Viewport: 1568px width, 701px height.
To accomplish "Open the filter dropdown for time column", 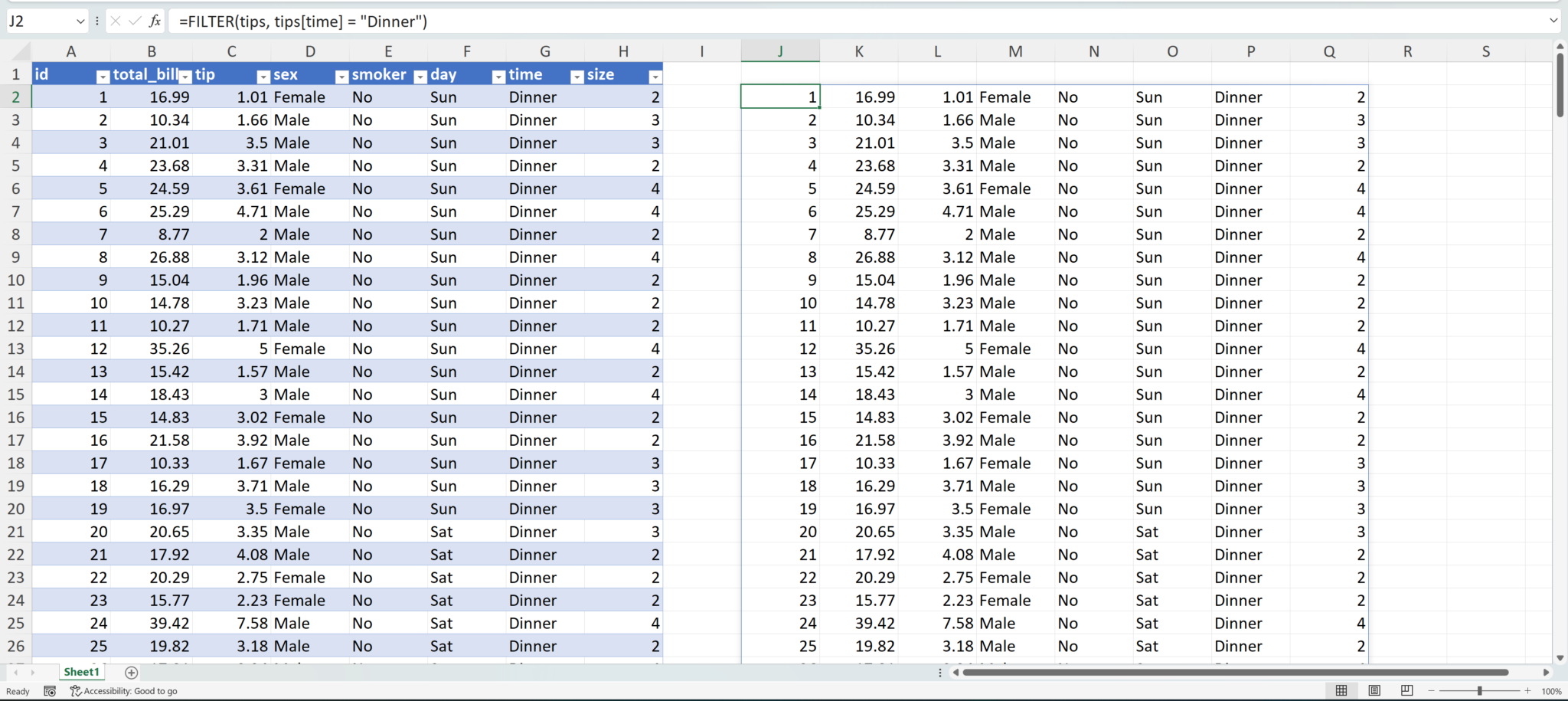I will (x=577, y=77).
